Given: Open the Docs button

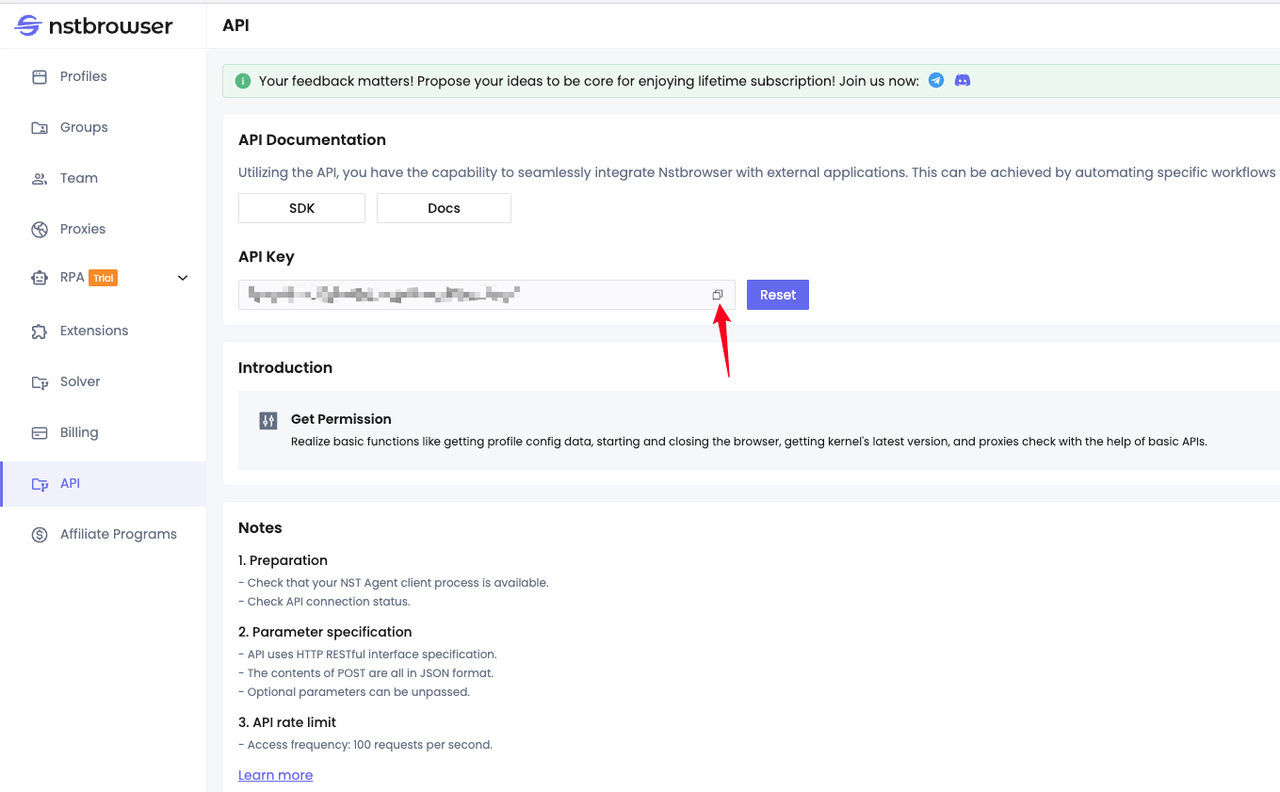Looking at the screenshot, I should click(444, 208).
